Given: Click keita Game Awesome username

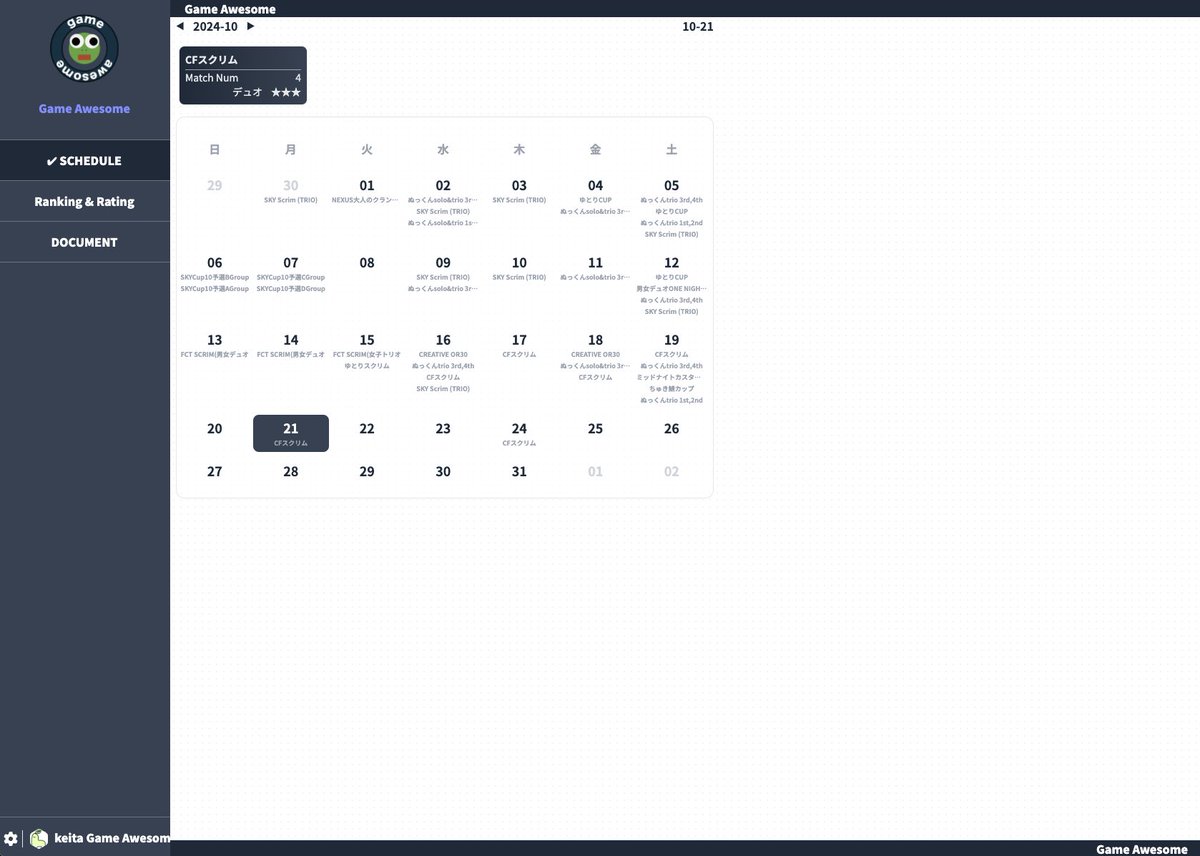Looking at the screenshot, I should click(x=111, y=838).
